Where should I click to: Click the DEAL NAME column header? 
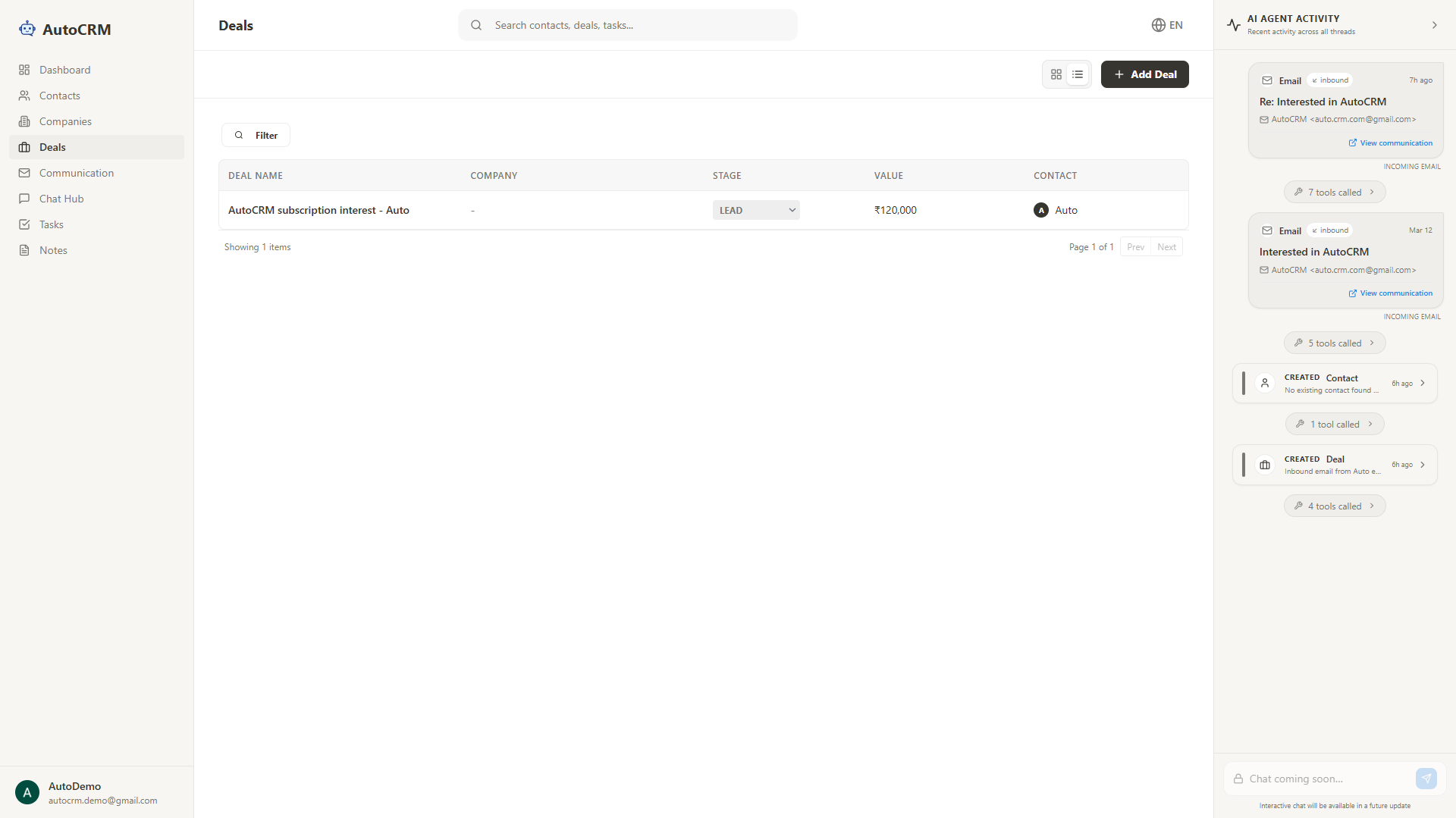pyautogui.click(x=256, y=175)
